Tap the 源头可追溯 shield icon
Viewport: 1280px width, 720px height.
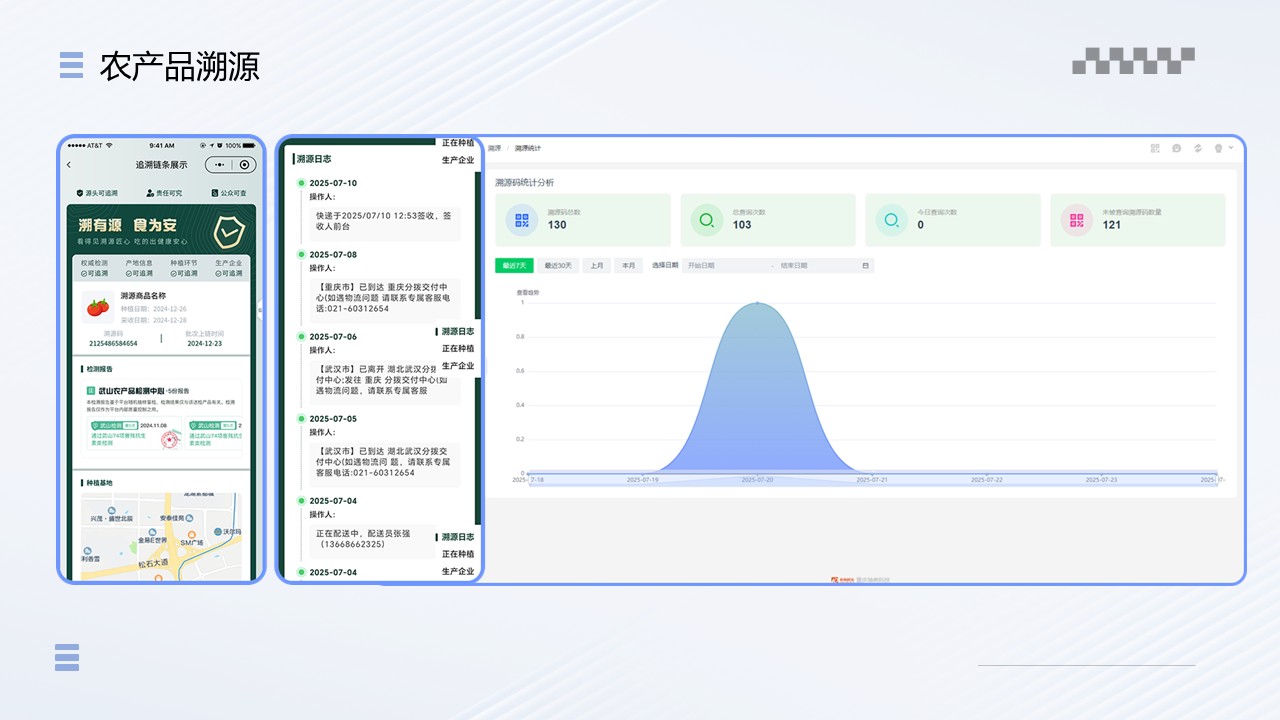point(80,193)
